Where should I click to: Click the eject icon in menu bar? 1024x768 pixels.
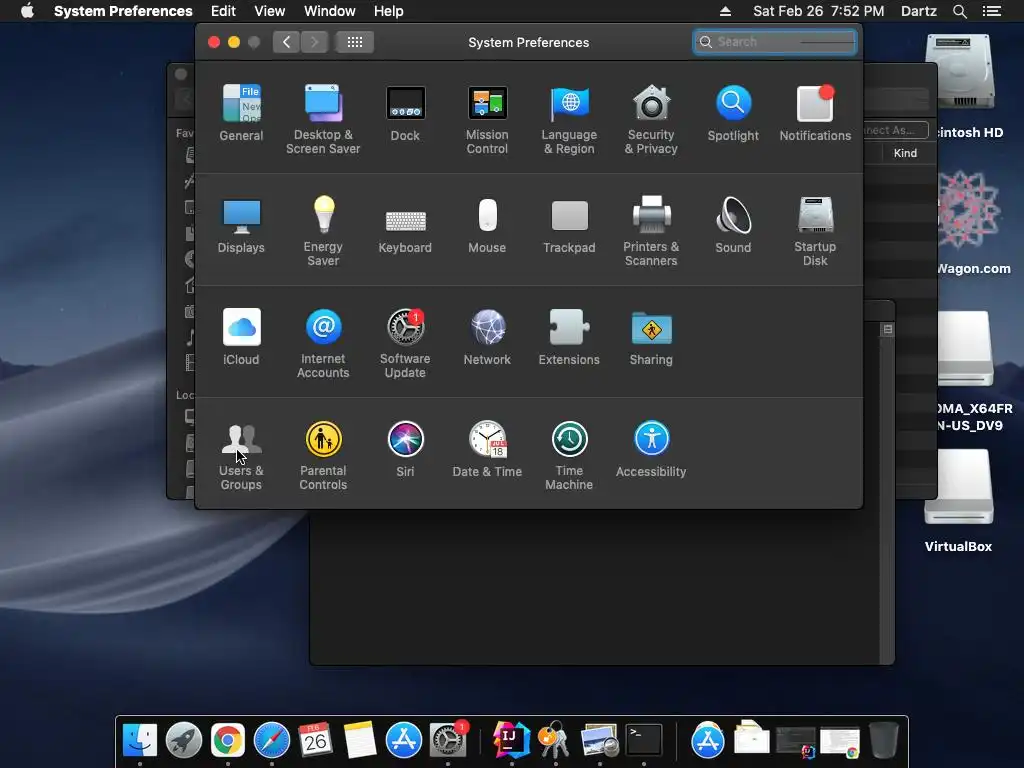[x=725, y=11]
